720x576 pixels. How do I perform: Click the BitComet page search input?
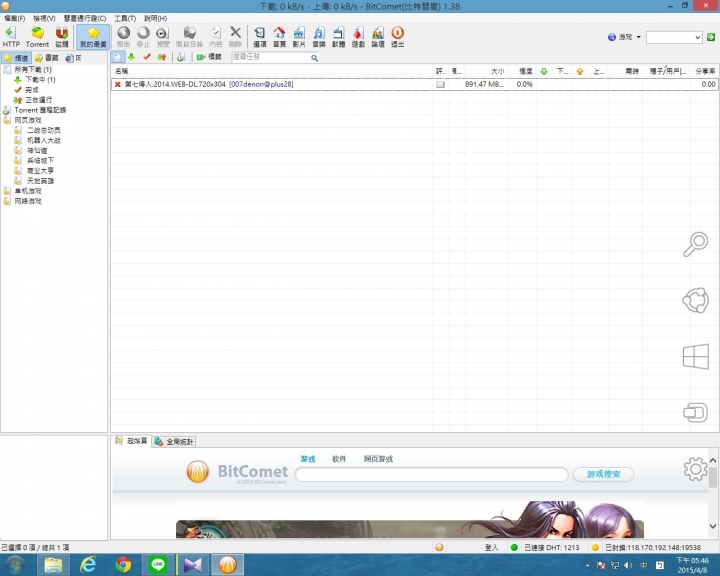pos(431,474)
